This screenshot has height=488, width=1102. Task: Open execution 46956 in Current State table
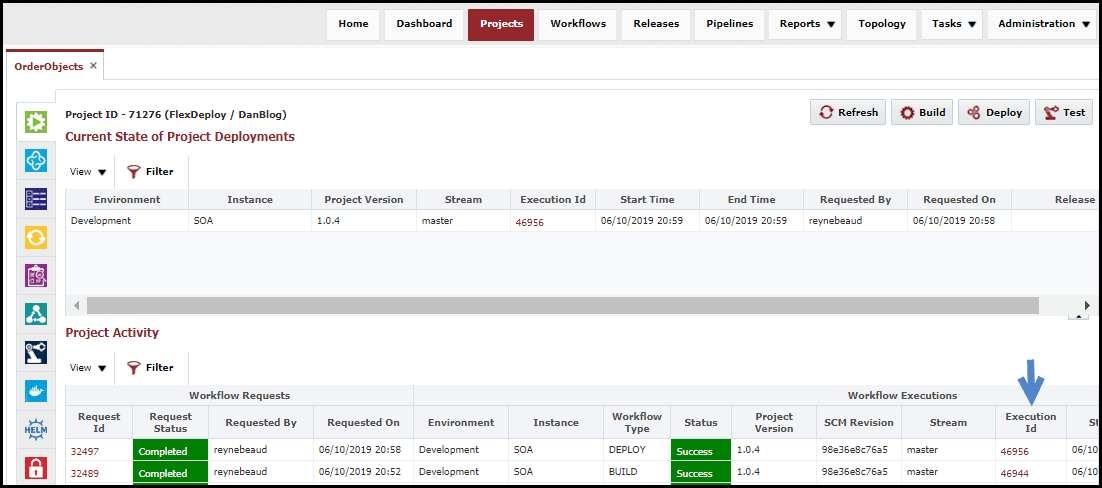530,221
